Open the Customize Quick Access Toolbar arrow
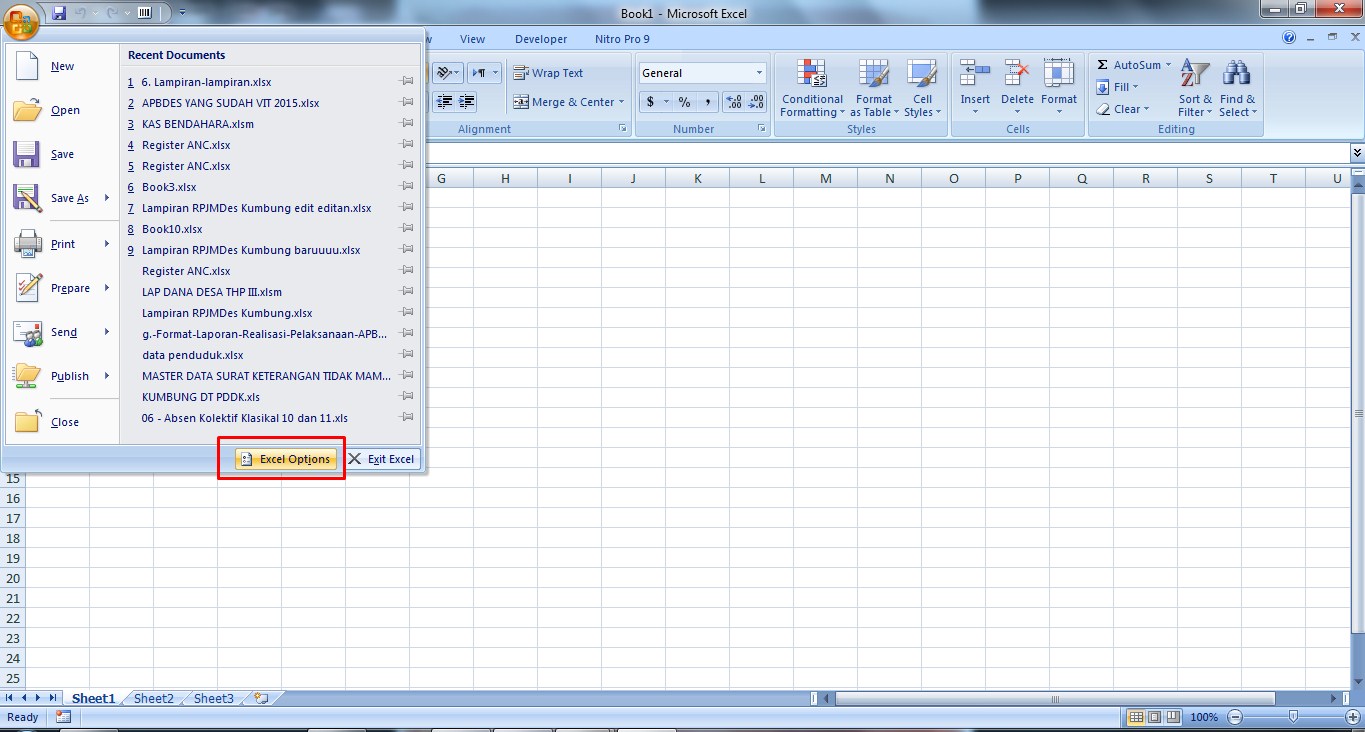 coord(182,13)
